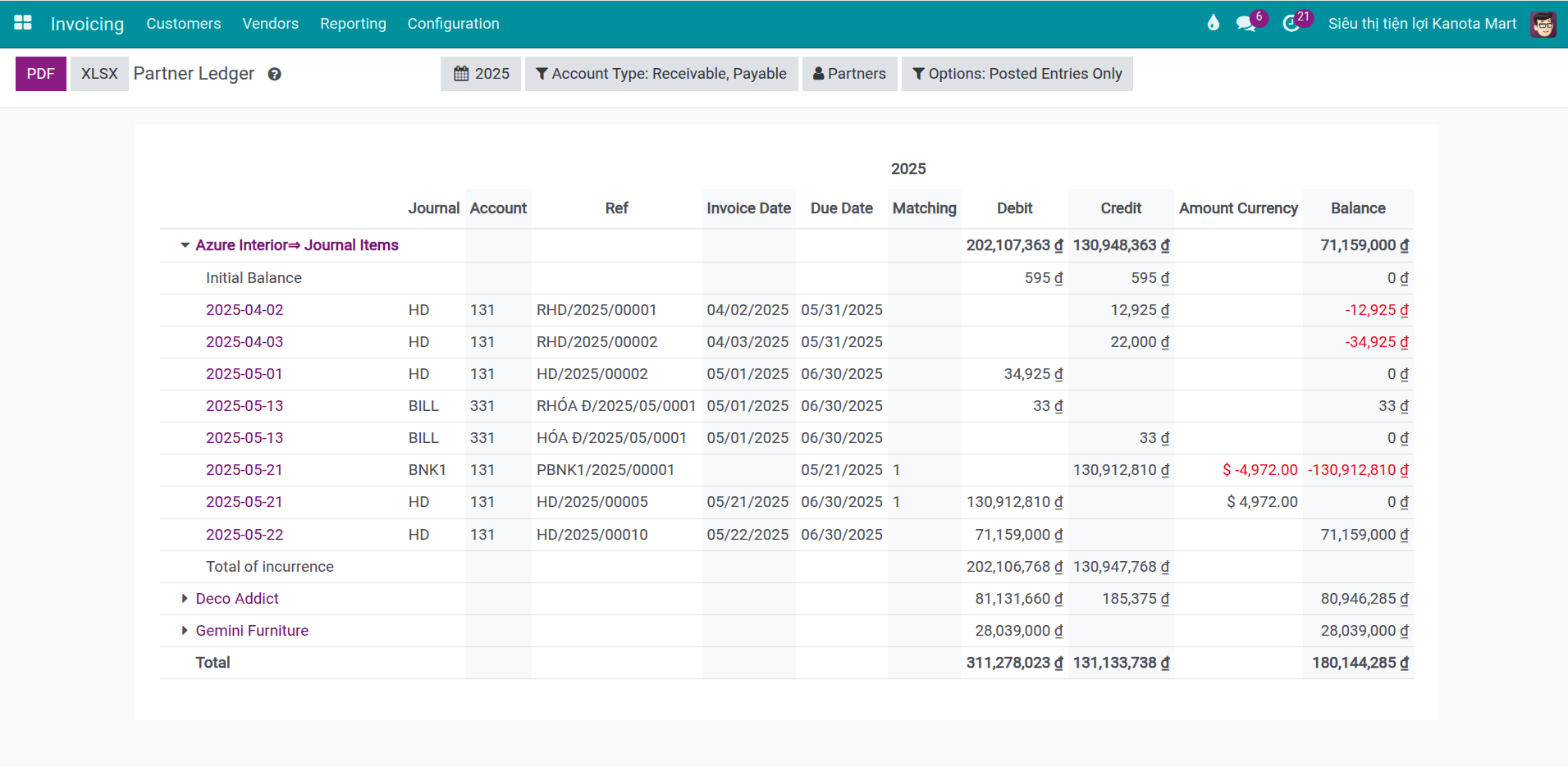This screenshot has width=1568, height=767.
Task: Open the conversations icon with badge 6
Action: (x=1246, y=23)
